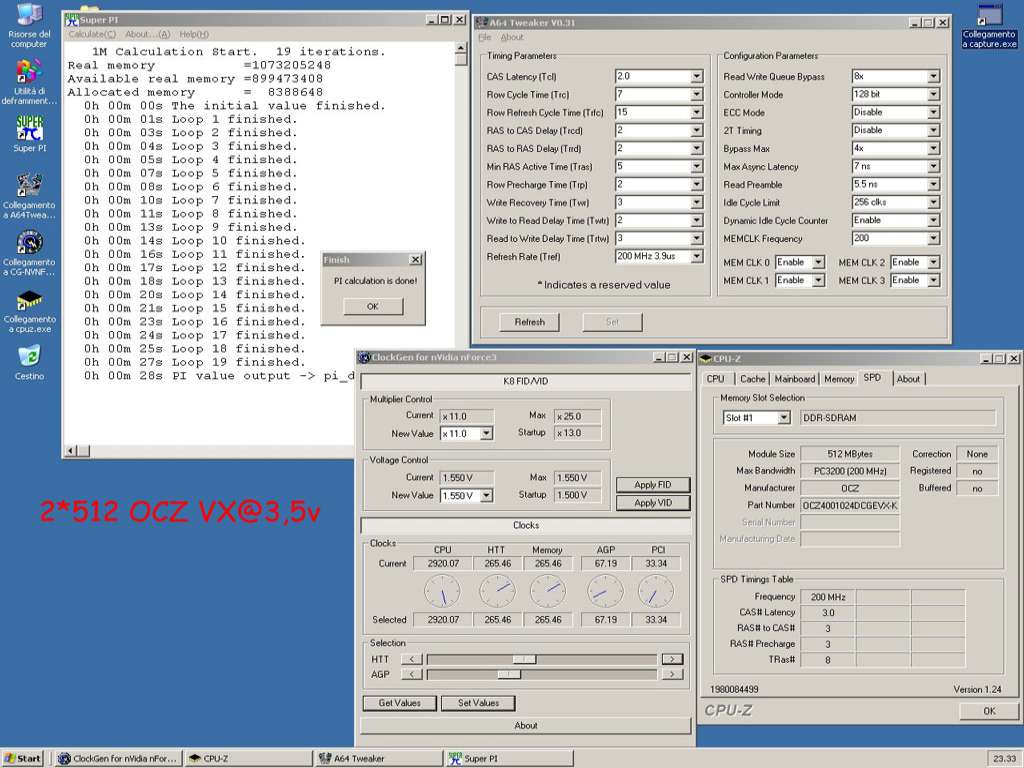Expand MEM CLK 0 dropdown
Image resolution: width=1024 pixels, height=768 pixels.
(818, 263)
